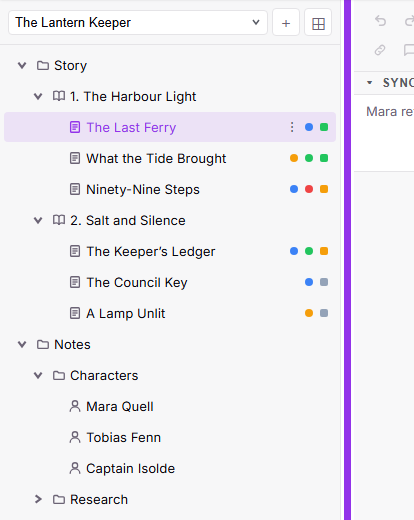Click book icon of The Harbour Light
The width and height of the screenshot is (414, 520).
pyautogui.click(x=59, y=96)
